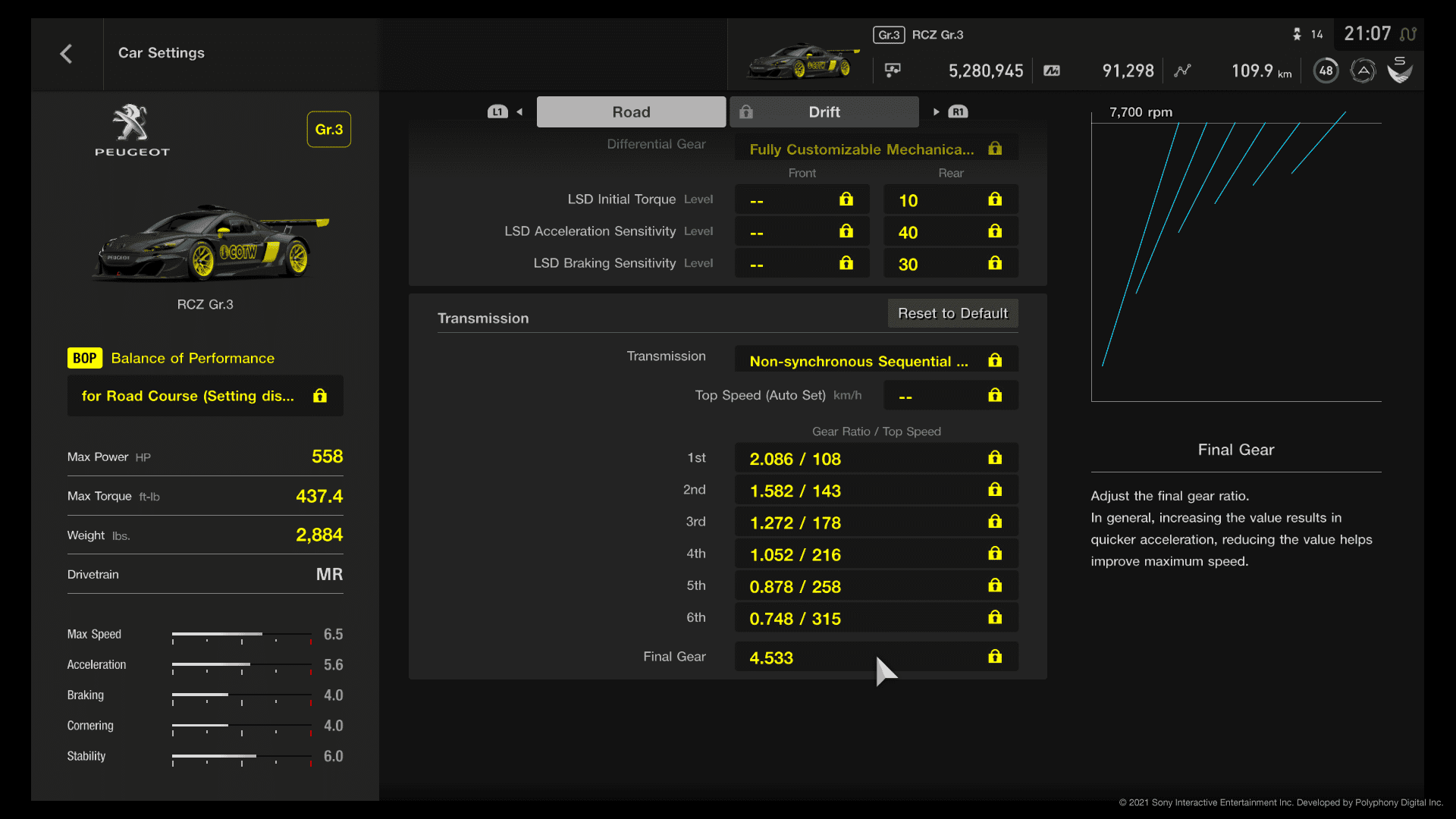
Task: Click the S sportsmanship rating icon
Action: click(x=1400, y=70)
